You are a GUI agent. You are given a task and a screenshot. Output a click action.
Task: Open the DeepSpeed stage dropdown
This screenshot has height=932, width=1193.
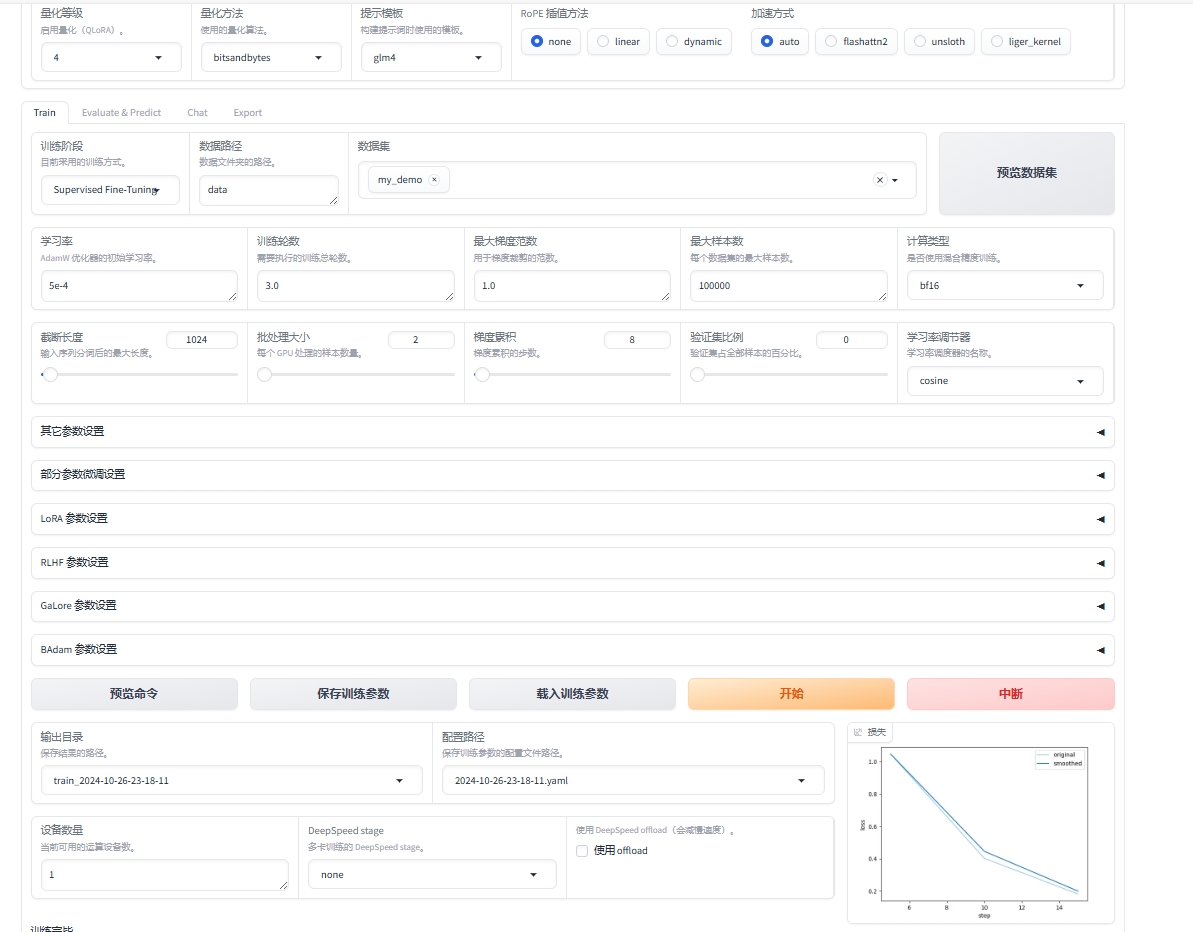[432, 875]
